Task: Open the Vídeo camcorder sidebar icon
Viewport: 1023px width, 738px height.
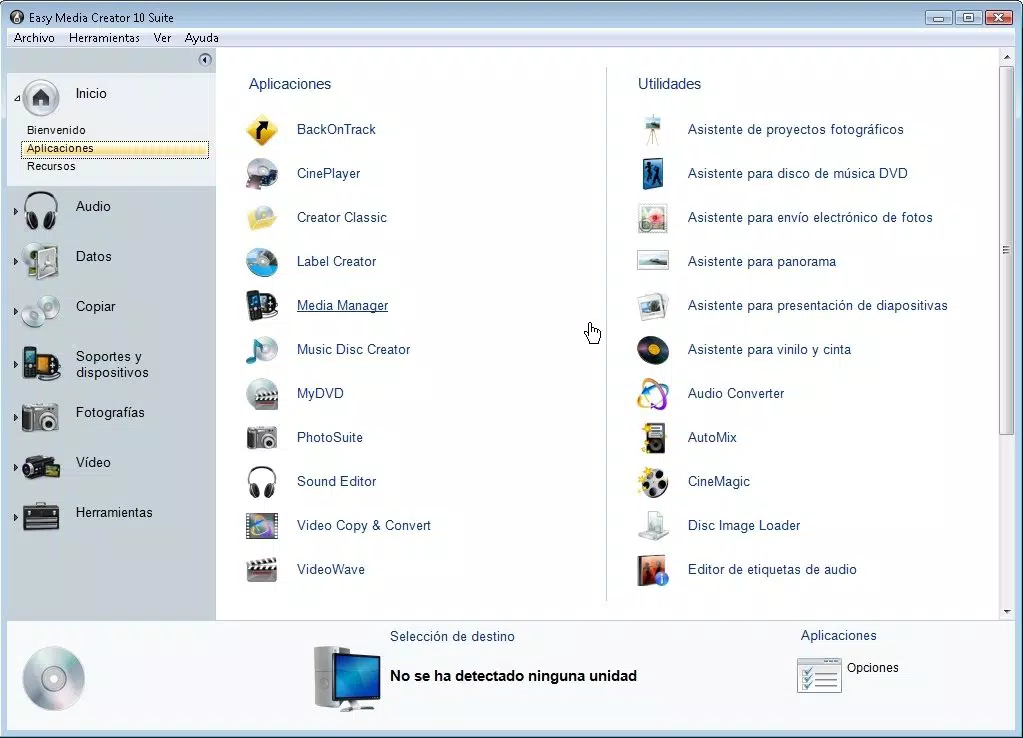Action: [x=40, y=467]
